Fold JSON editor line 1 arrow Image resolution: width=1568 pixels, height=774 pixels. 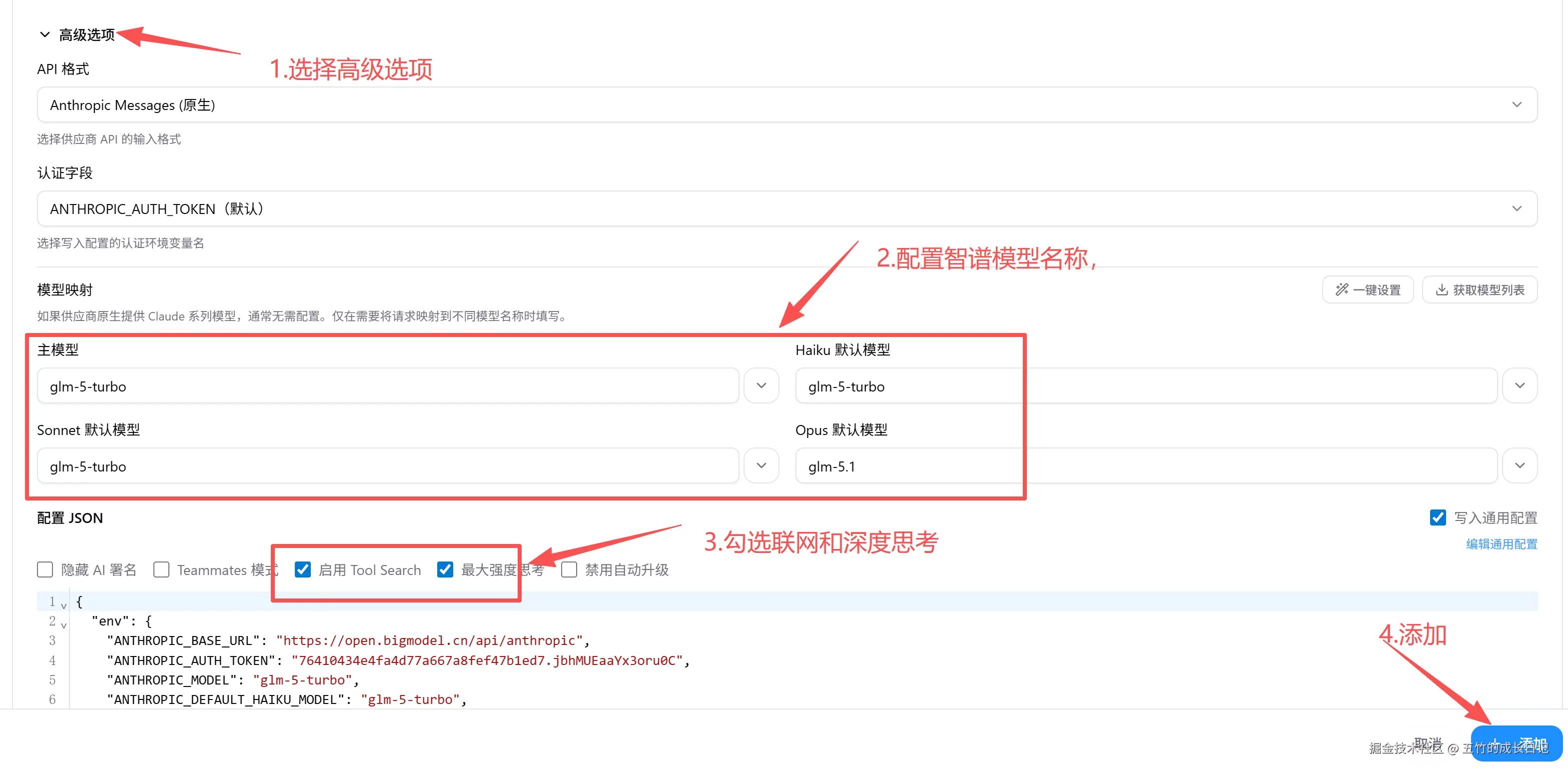pyautogui.click(x=63, y=606)
